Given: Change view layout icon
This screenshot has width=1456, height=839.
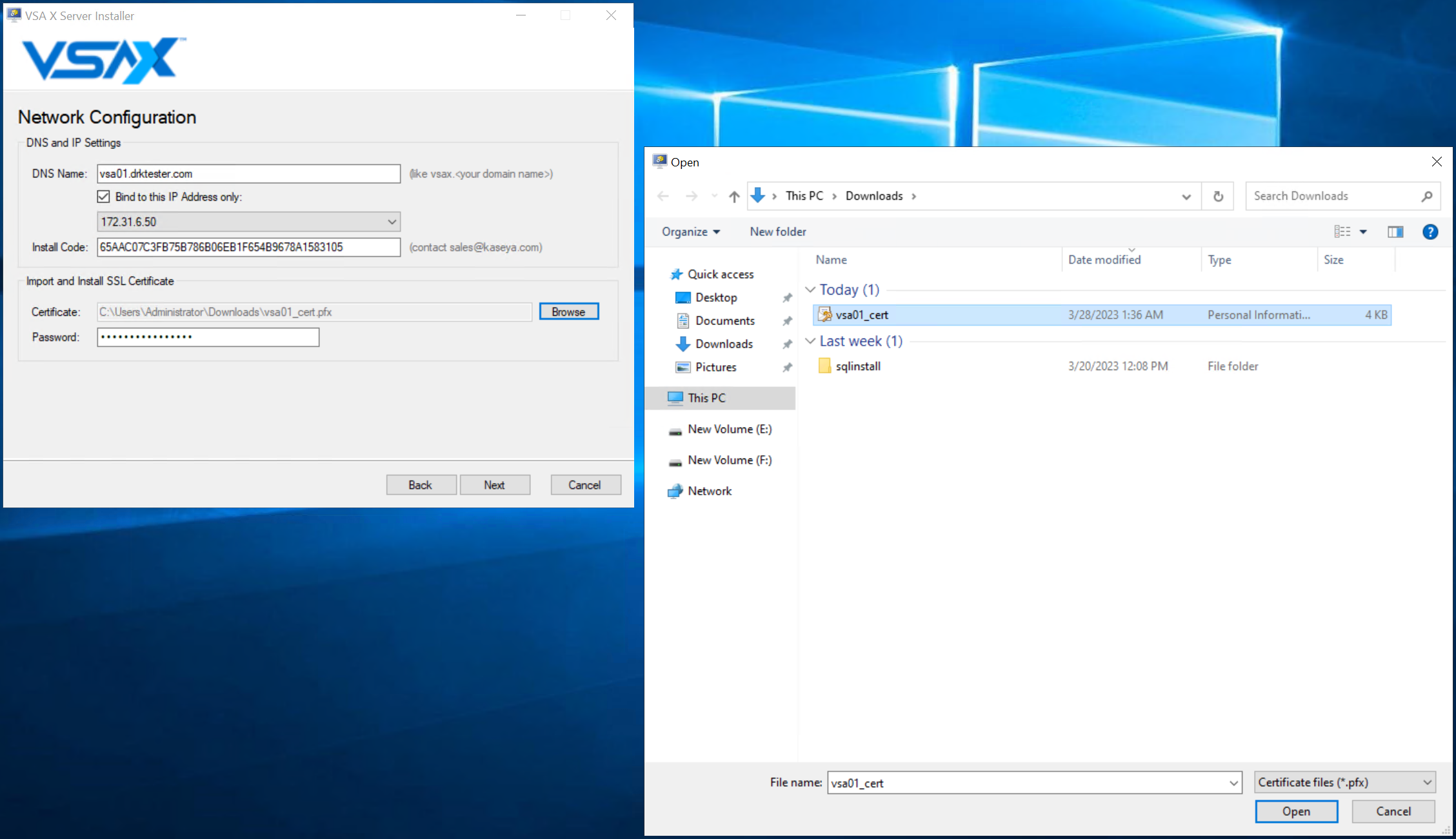Looking at the screenshot, I should tap(1342, 232).
